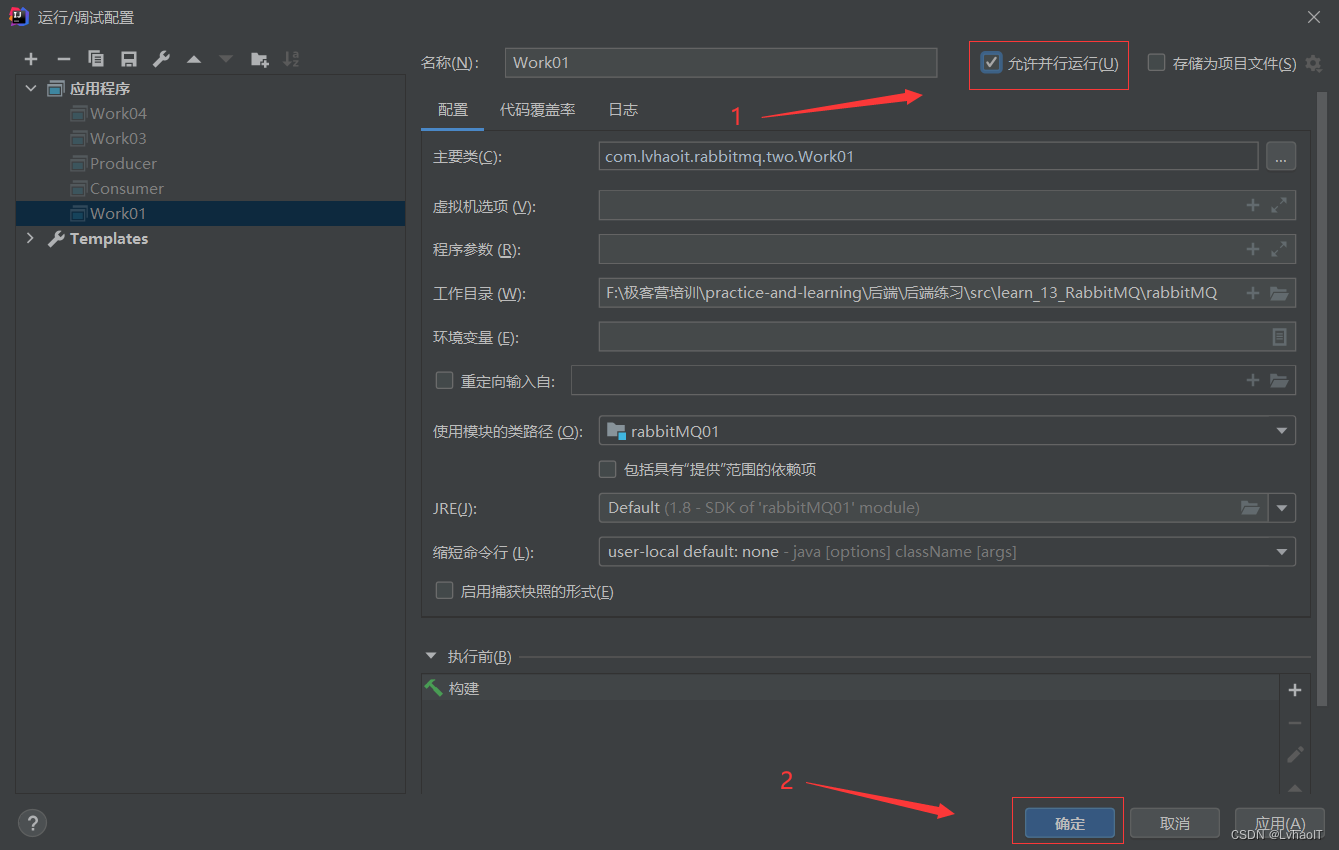Select the 构建 before-launch task

(x=850, y=688)
